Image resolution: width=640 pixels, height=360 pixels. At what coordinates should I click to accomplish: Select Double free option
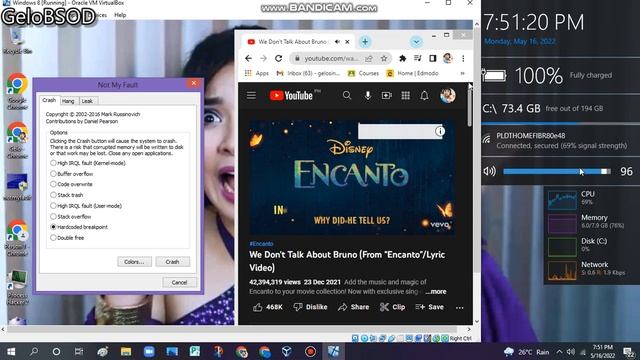pos(67,238)
